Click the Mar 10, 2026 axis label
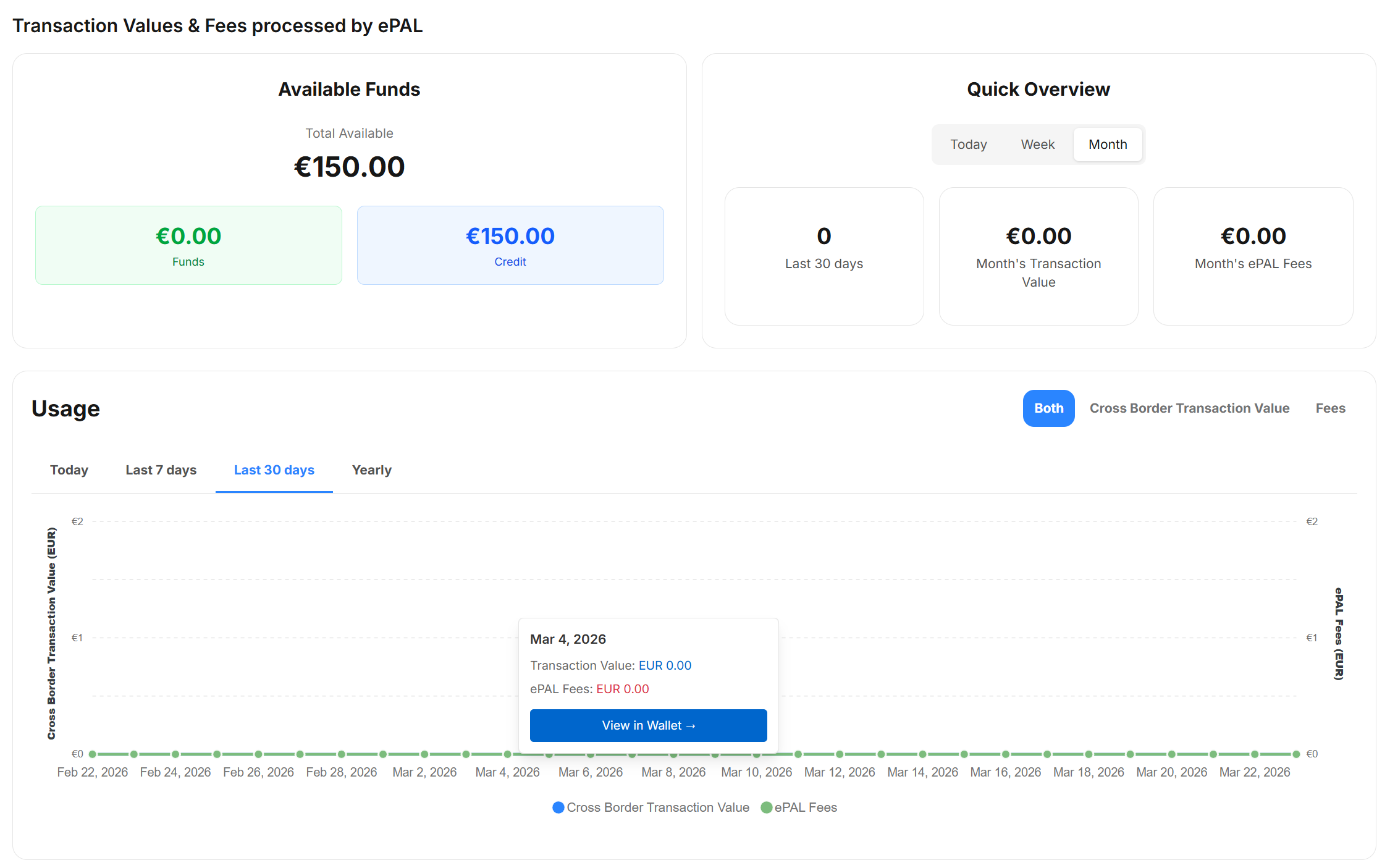The image size is (1390, 868). (756, 772)
